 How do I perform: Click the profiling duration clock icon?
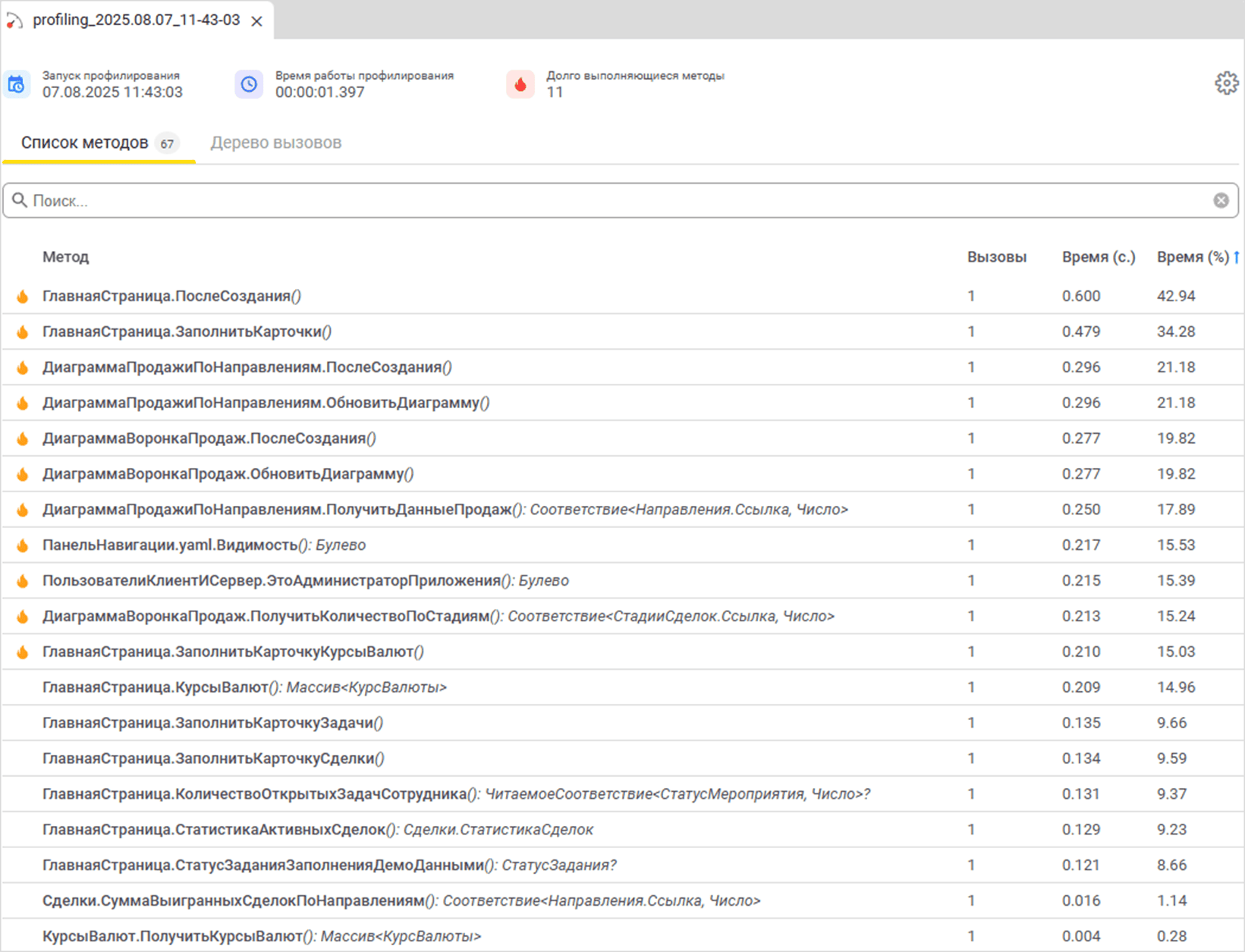tap(249, 84)
